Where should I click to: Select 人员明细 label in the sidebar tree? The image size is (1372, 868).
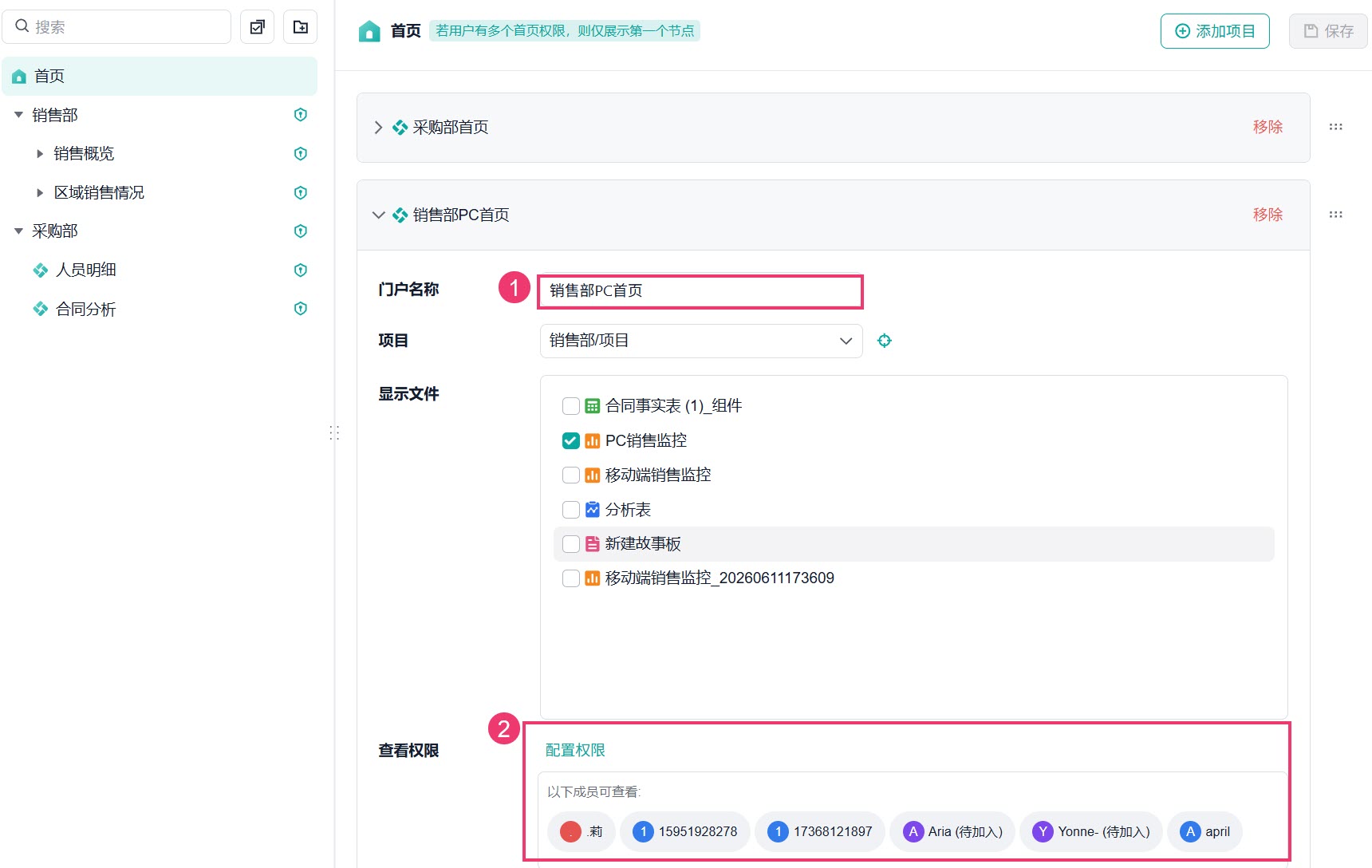[x=86, y=270]
